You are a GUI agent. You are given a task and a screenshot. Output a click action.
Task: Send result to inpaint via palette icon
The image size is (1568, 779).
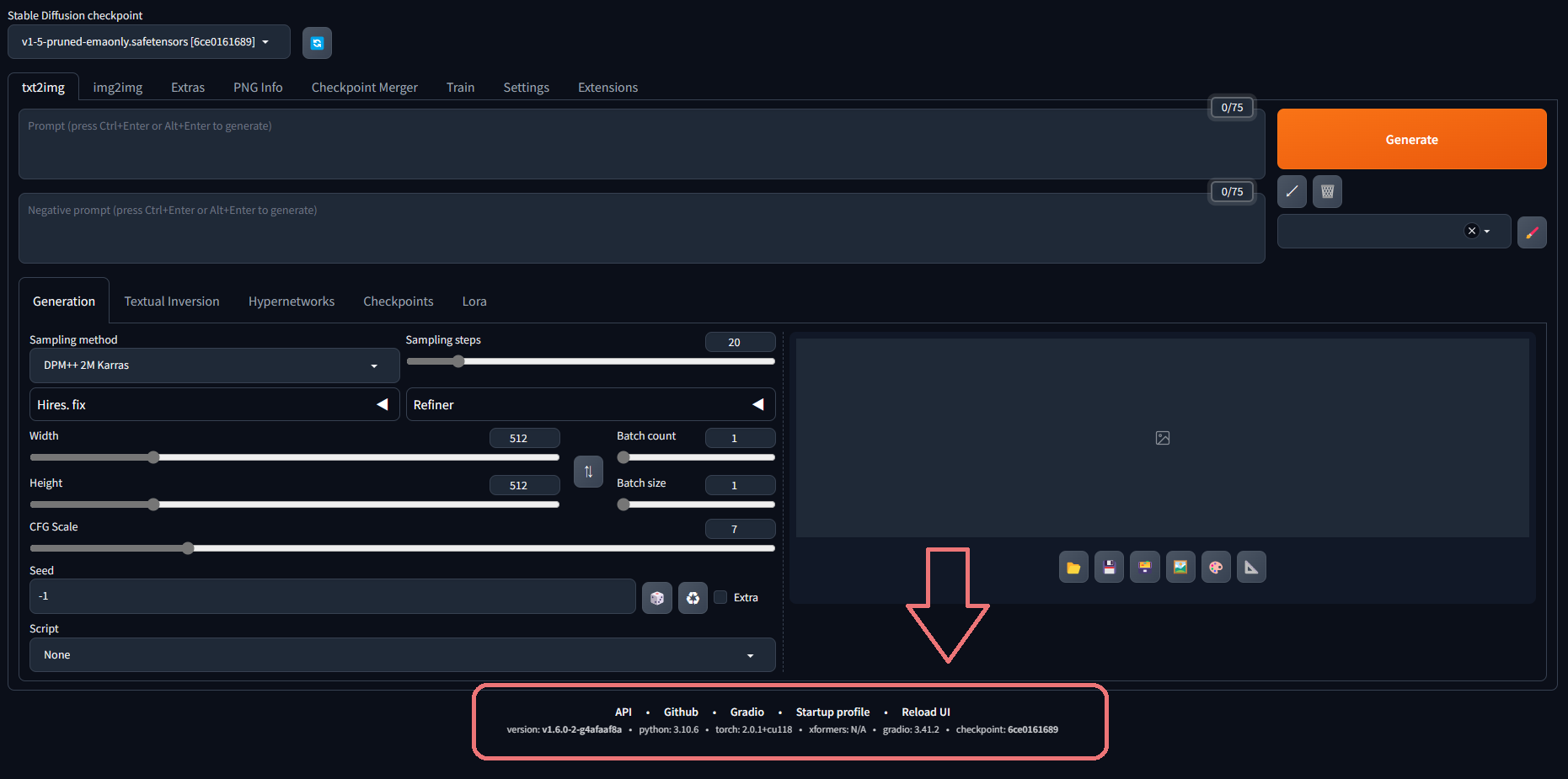pyautogui.click(x=1216, y=567)
